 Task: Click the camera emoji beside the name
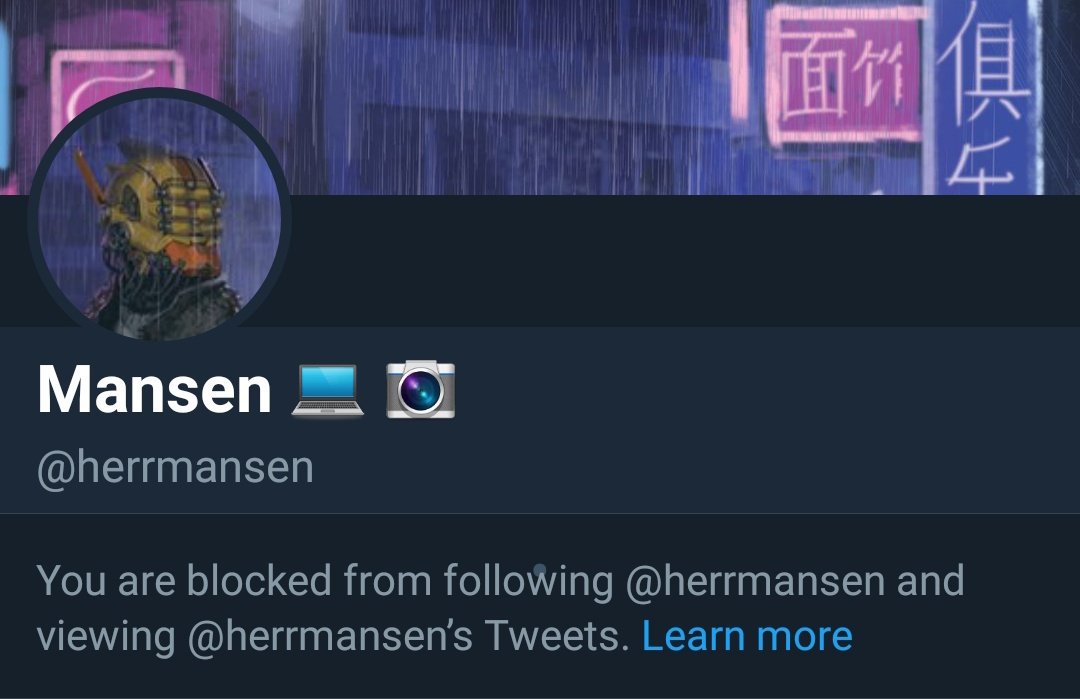420,389
